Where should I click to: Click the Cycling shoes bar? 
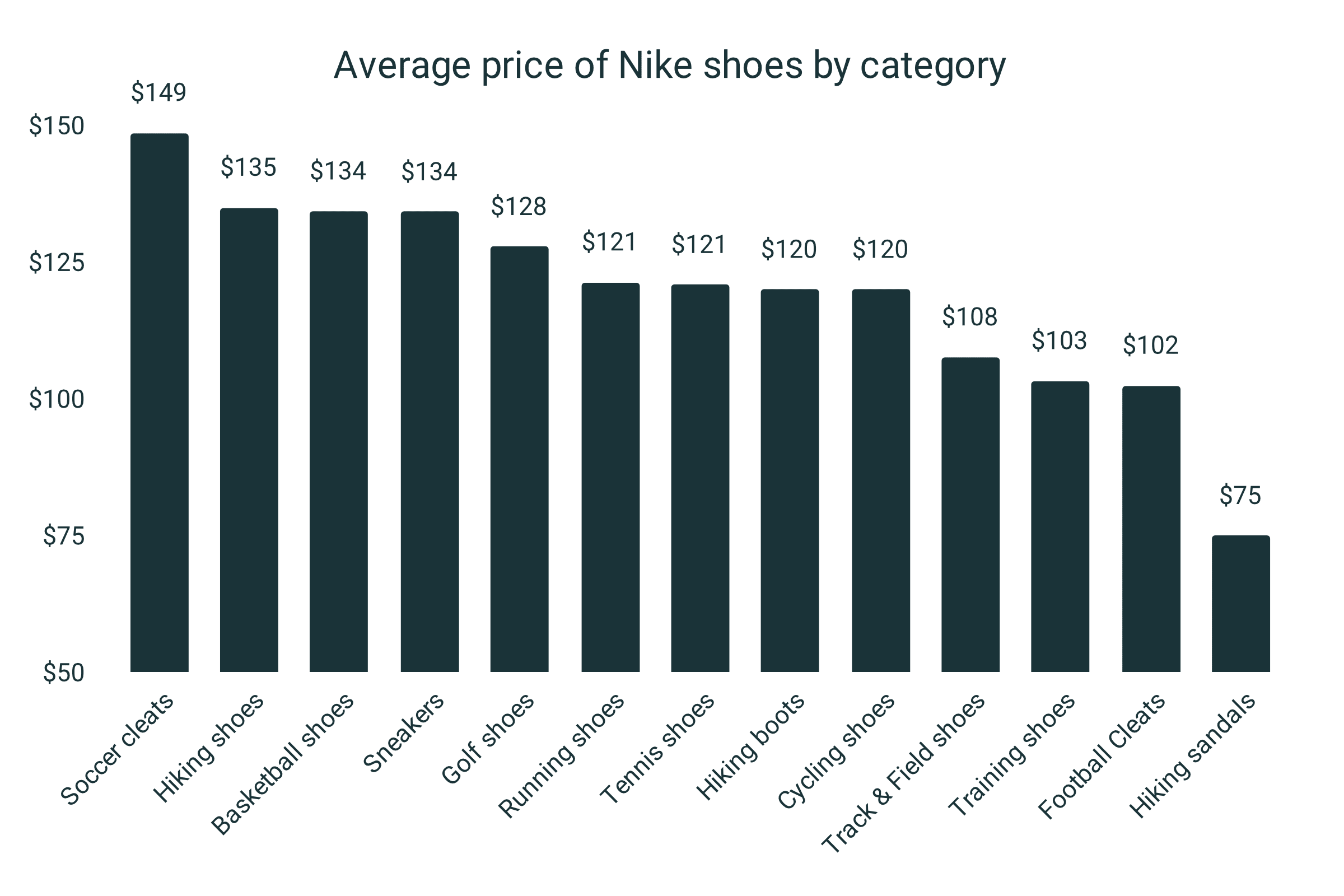880,480
